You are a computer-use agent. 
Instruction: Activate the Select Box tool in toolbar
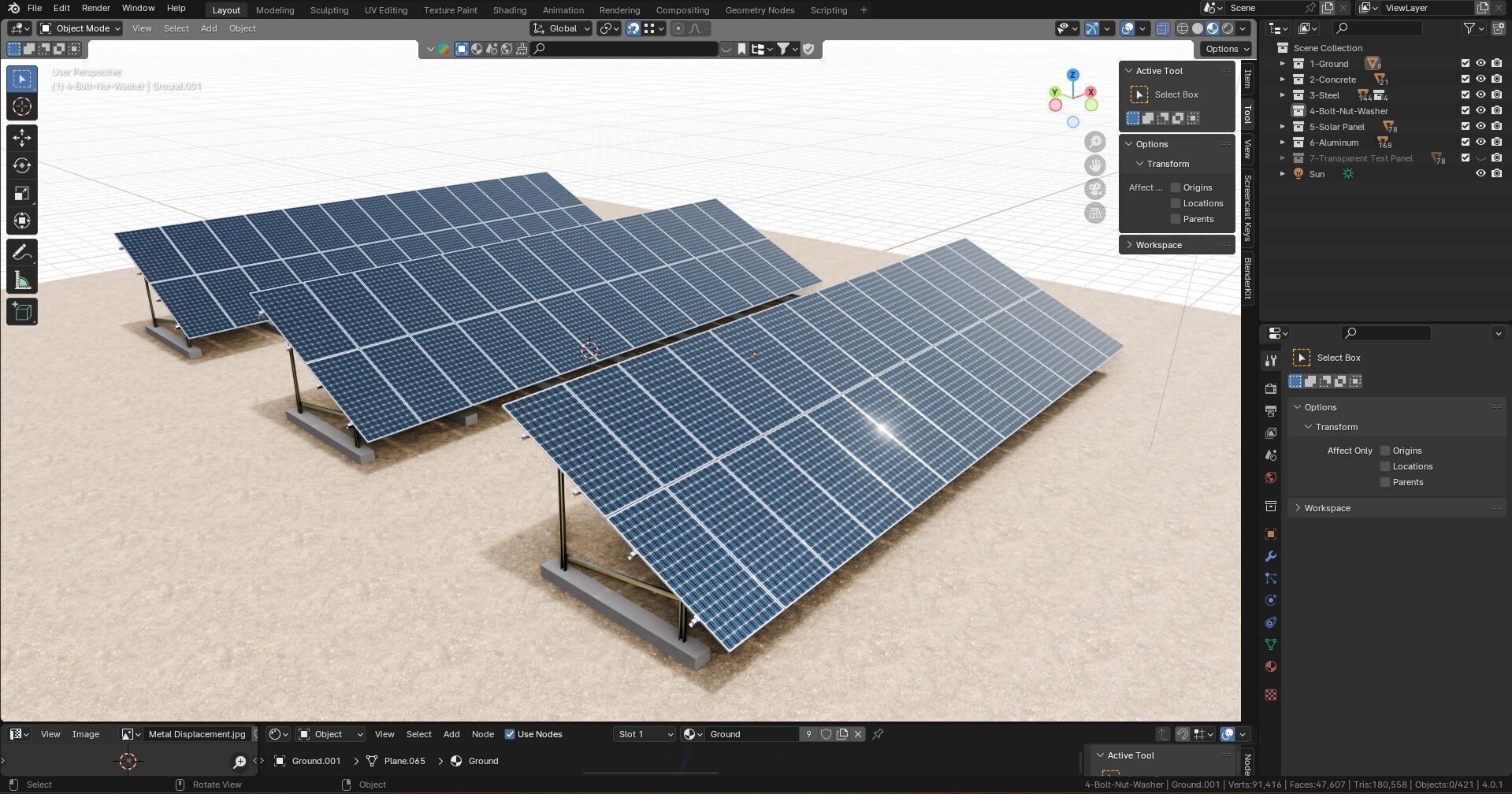pos(22,79)
